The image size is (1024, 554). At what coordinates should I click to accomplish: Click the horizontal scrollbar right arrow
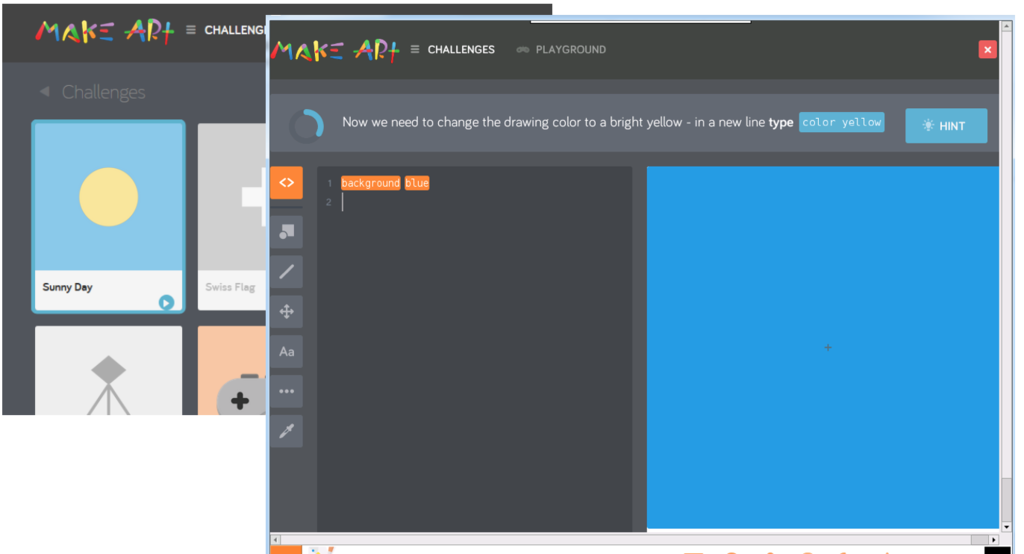(x=993, y=540)
